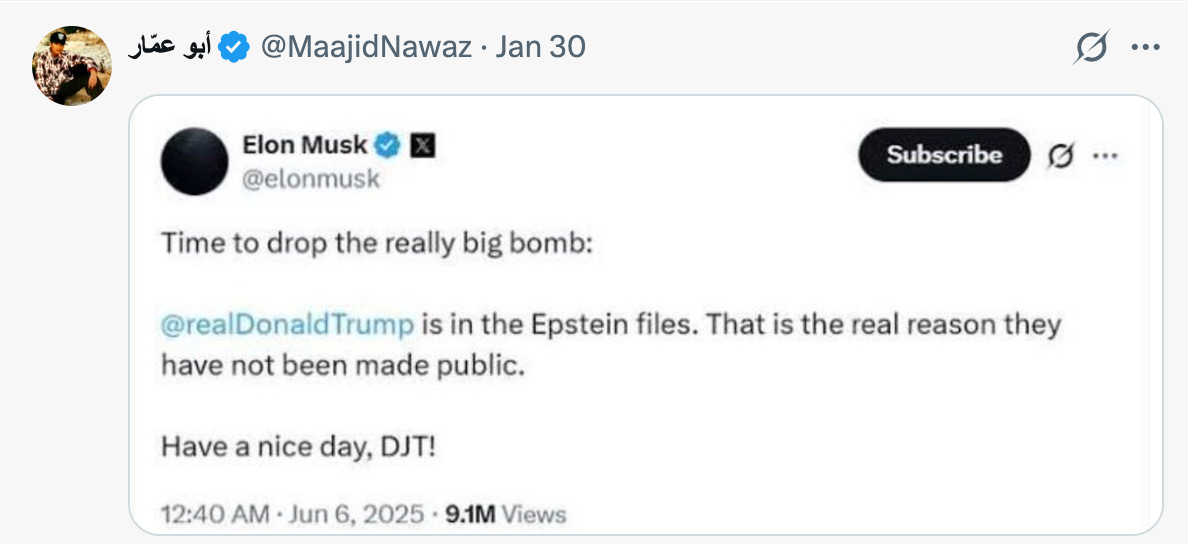This screenshot has width=1188, height=544.
Task: Follow the @realDonaldTrump mention link
Action: click(x=288, y=324)
